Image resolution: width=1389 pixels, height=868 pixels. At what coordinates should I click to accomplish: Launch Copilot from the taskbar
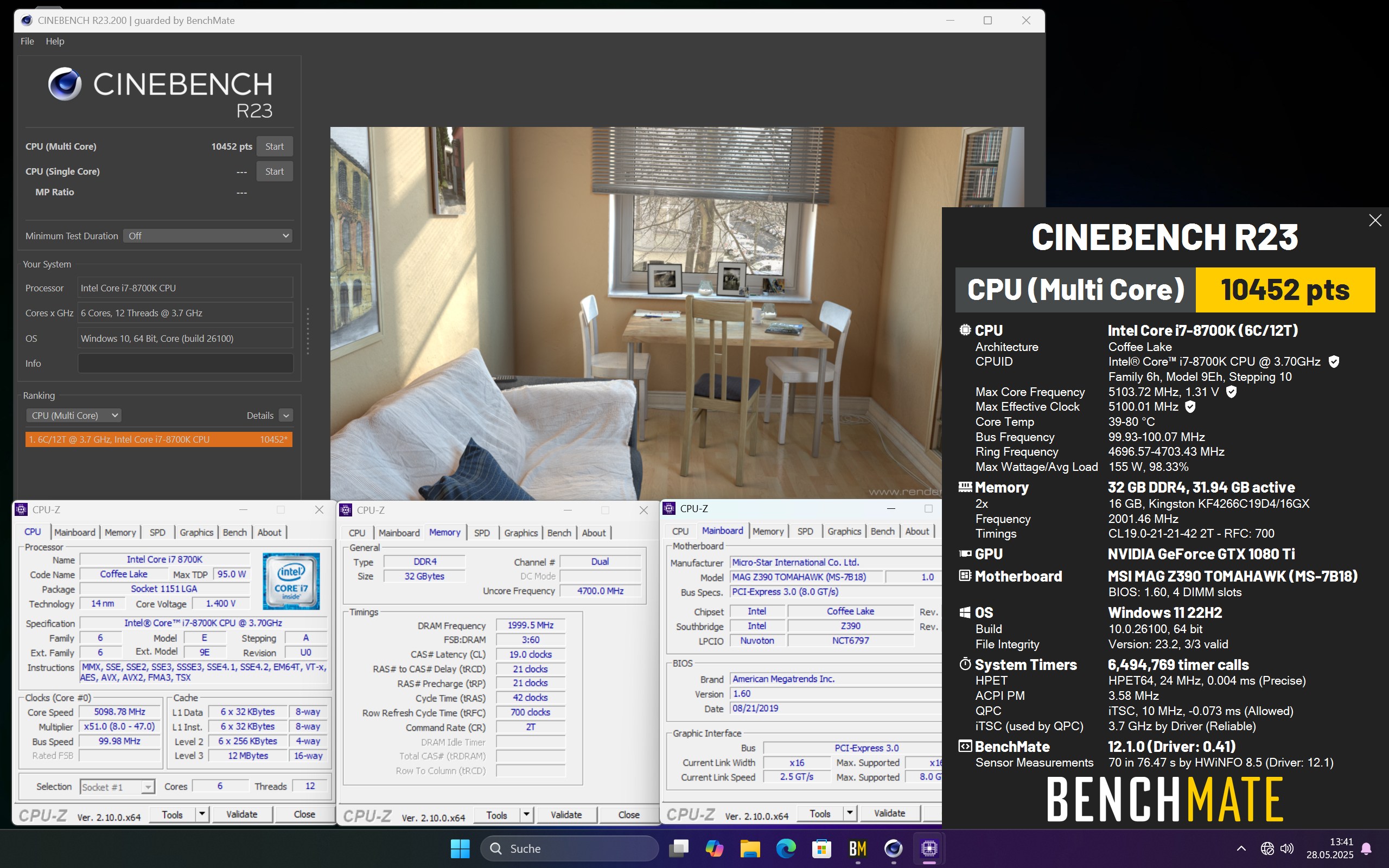click(715, 848)
